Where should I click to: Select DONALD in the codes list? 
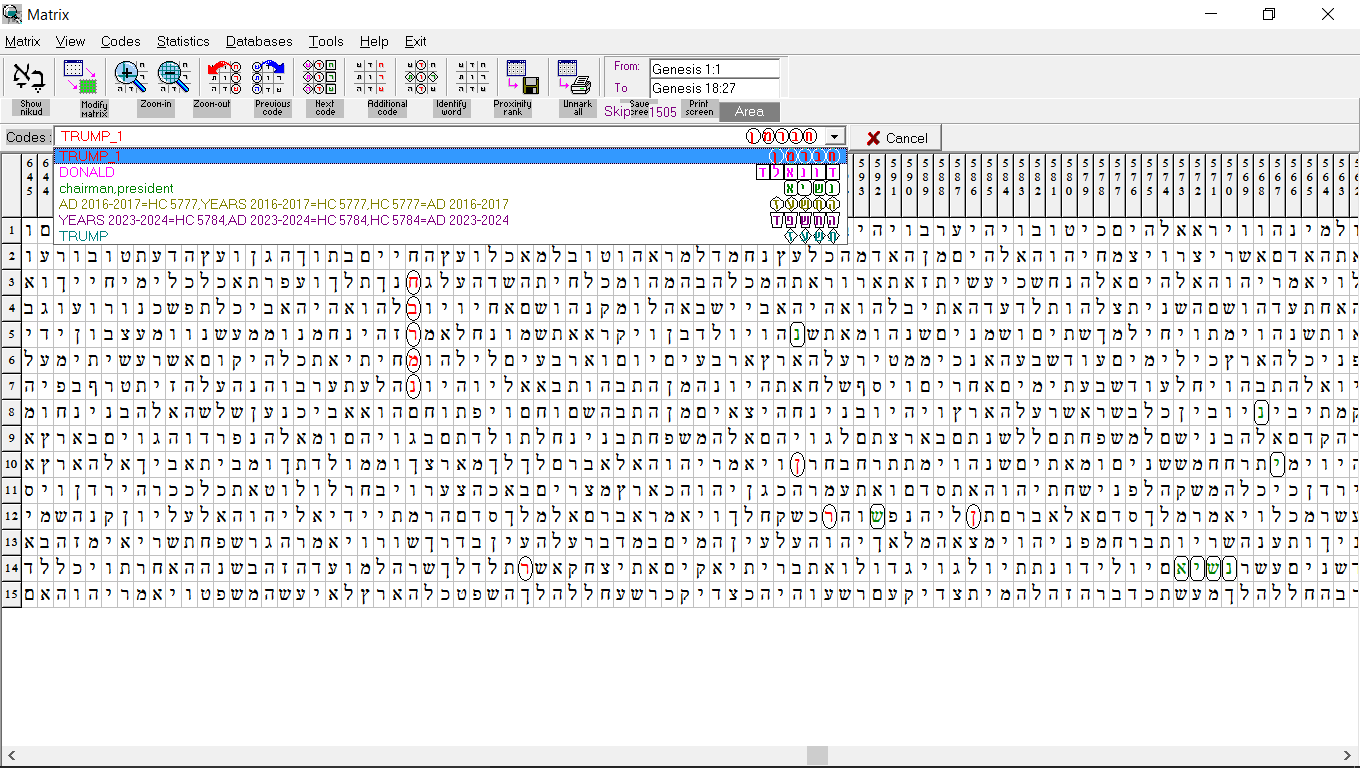pyautogui.click(x=450, y=172)
